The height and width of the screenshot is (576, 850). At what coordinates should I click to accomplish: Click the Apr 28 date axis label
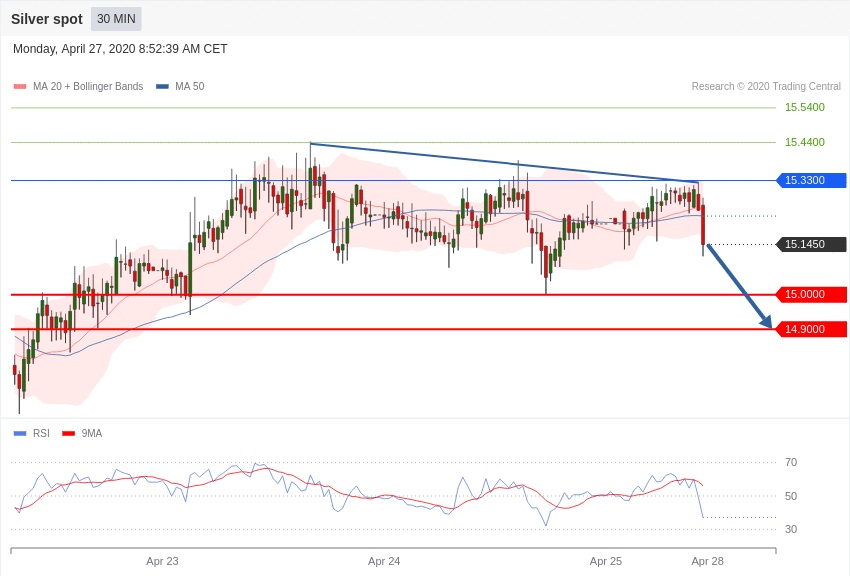click(x=707, y=561)
